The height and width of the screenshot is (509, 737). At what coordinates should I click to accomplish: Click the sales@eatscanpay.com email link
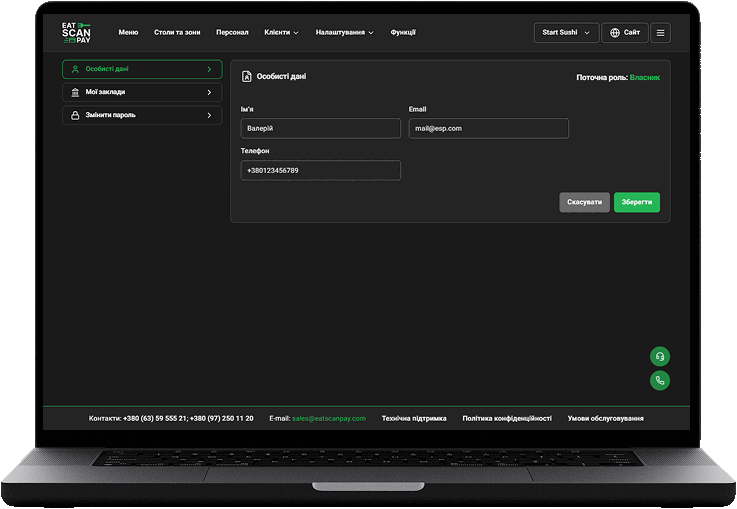(329, 418)
